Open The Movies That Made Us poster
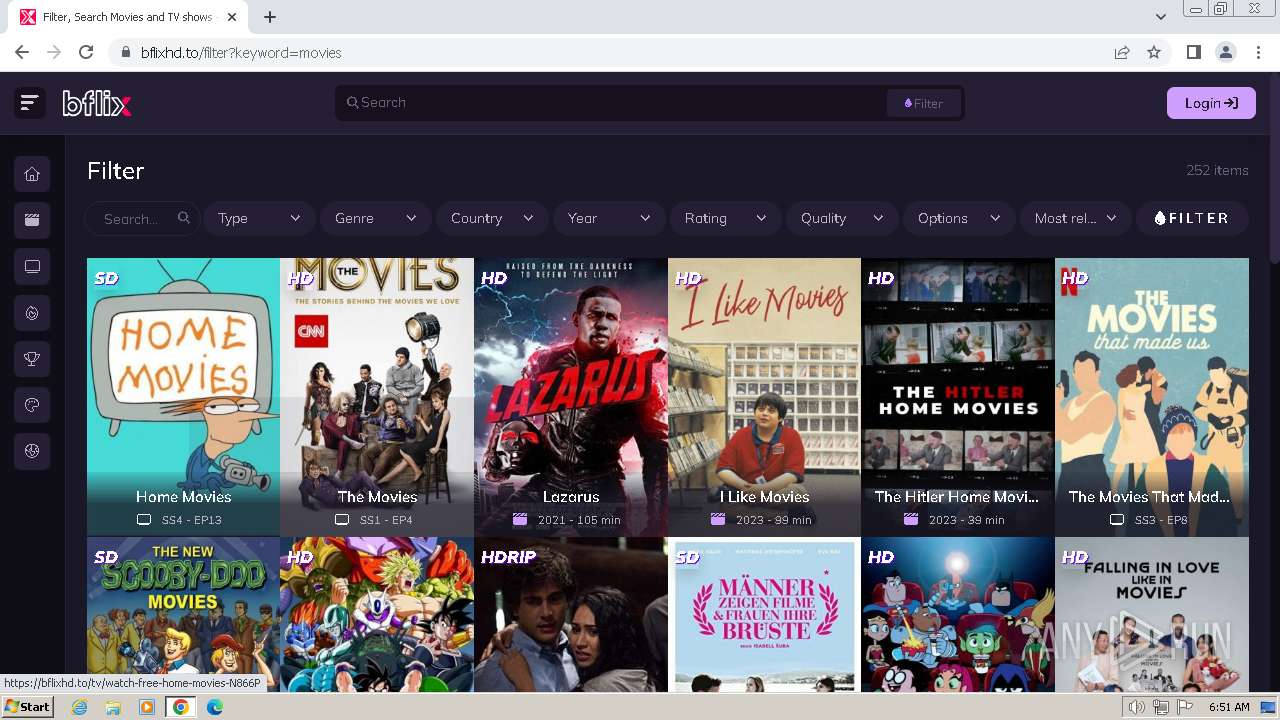The width and height of the screenshot is (1280, 720). 1152,397
